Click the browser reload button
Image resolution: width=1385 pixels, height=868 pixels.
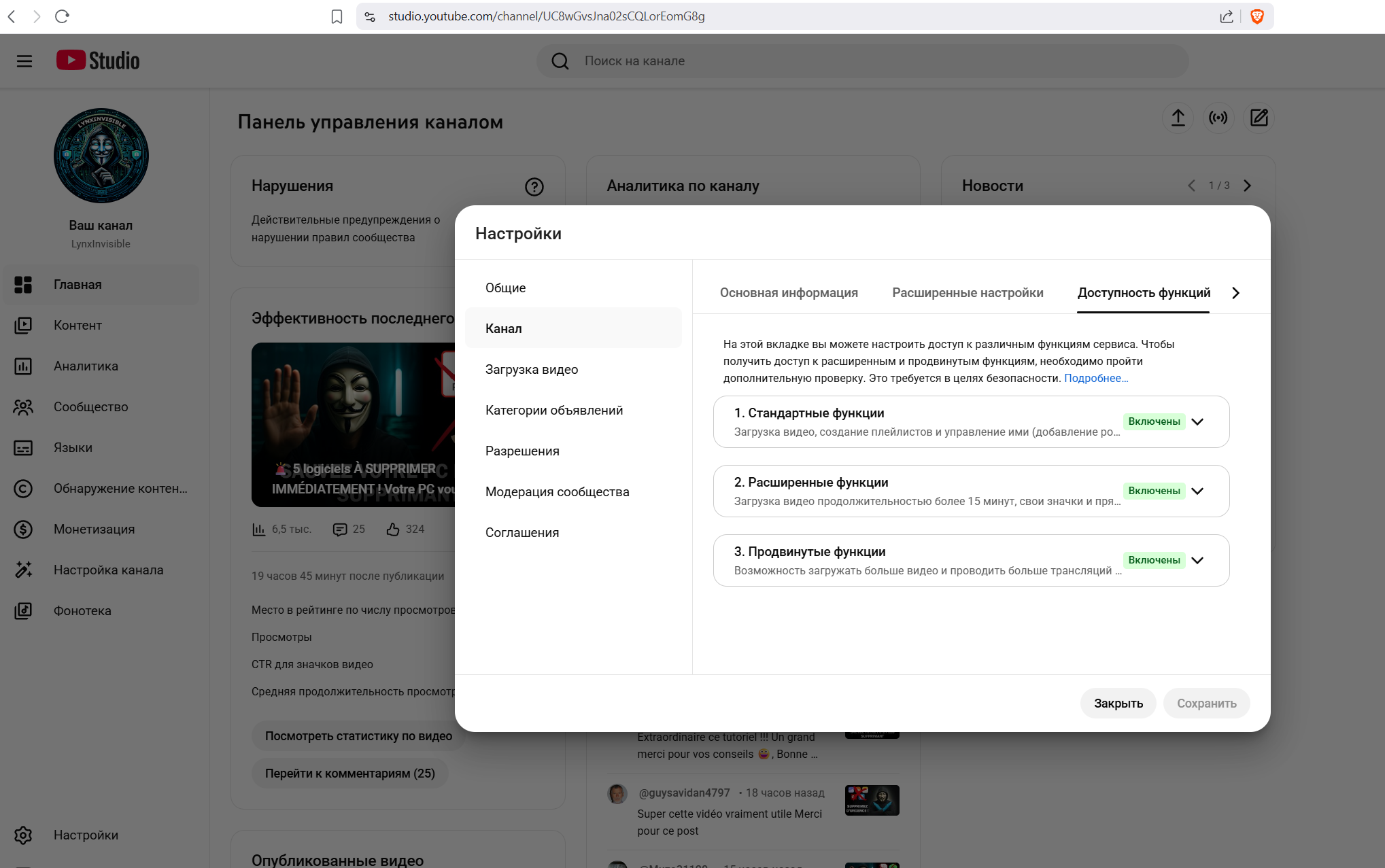62,16
